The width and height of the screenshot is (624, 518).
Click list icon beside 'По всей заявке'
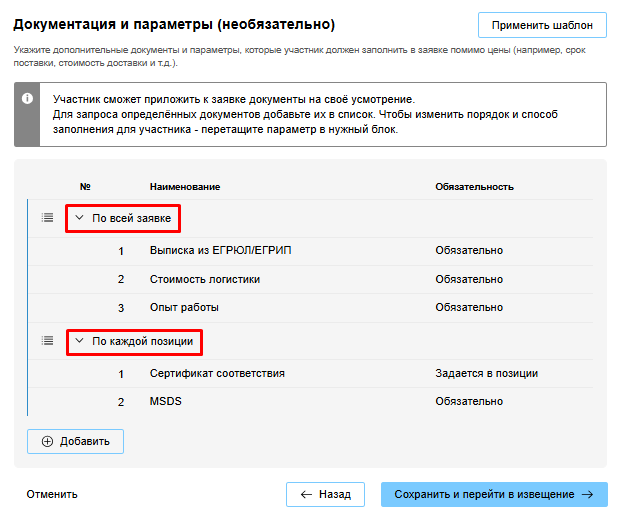tap(47, 217)
